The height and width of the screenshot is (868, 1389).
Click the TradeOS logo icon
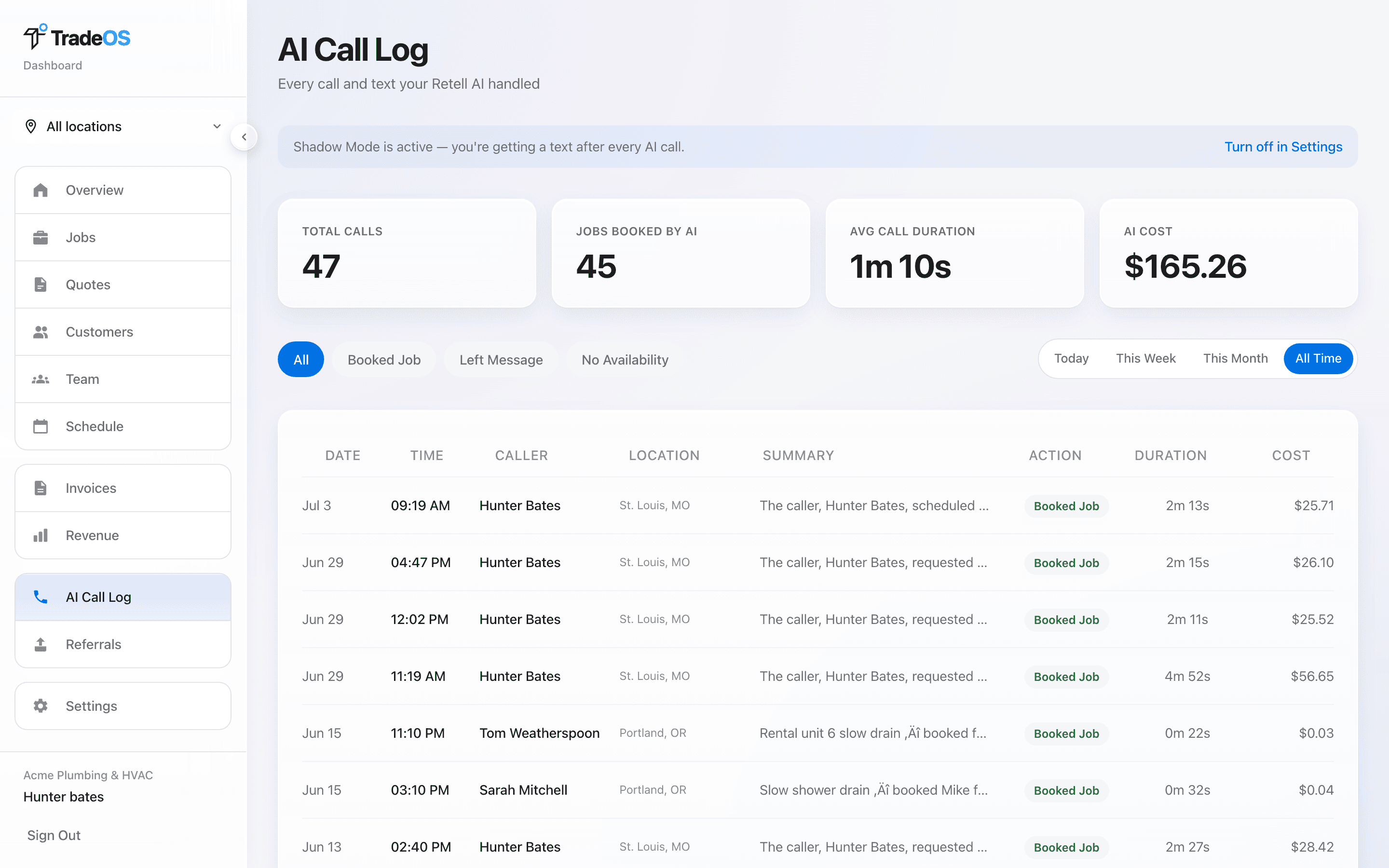tap(34, 37)
